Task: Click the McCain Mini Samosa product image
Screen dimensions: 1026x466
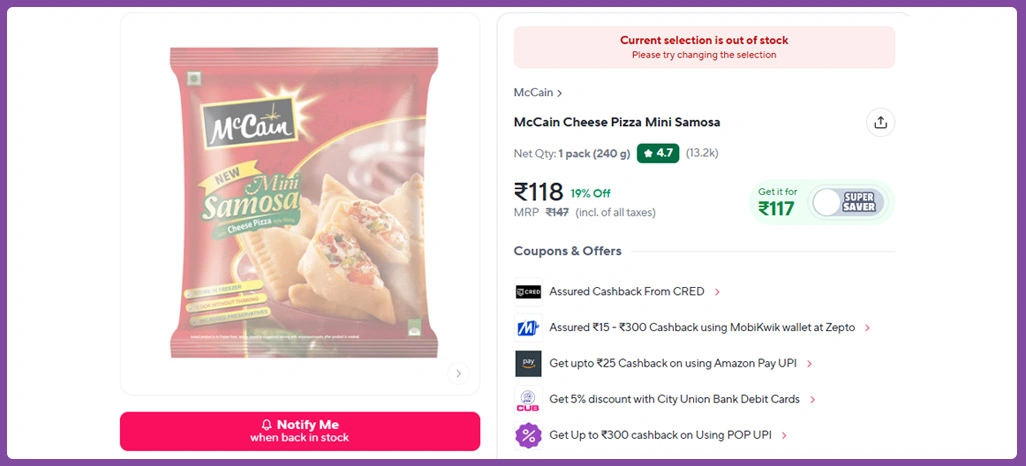Action: click(x=303, y=203)
